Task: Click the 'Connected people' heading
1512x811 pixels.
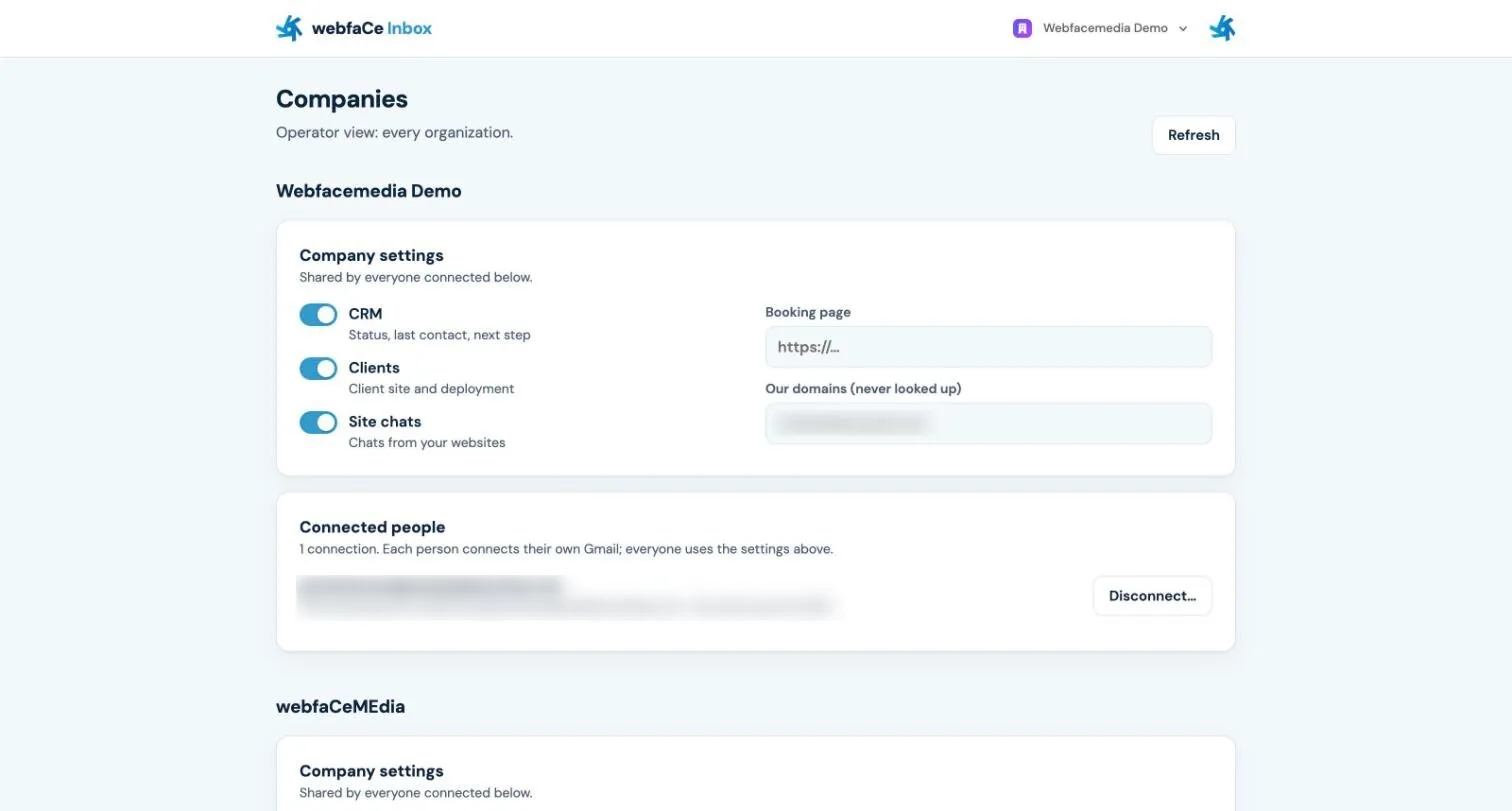Action: (x=372, y=527)
